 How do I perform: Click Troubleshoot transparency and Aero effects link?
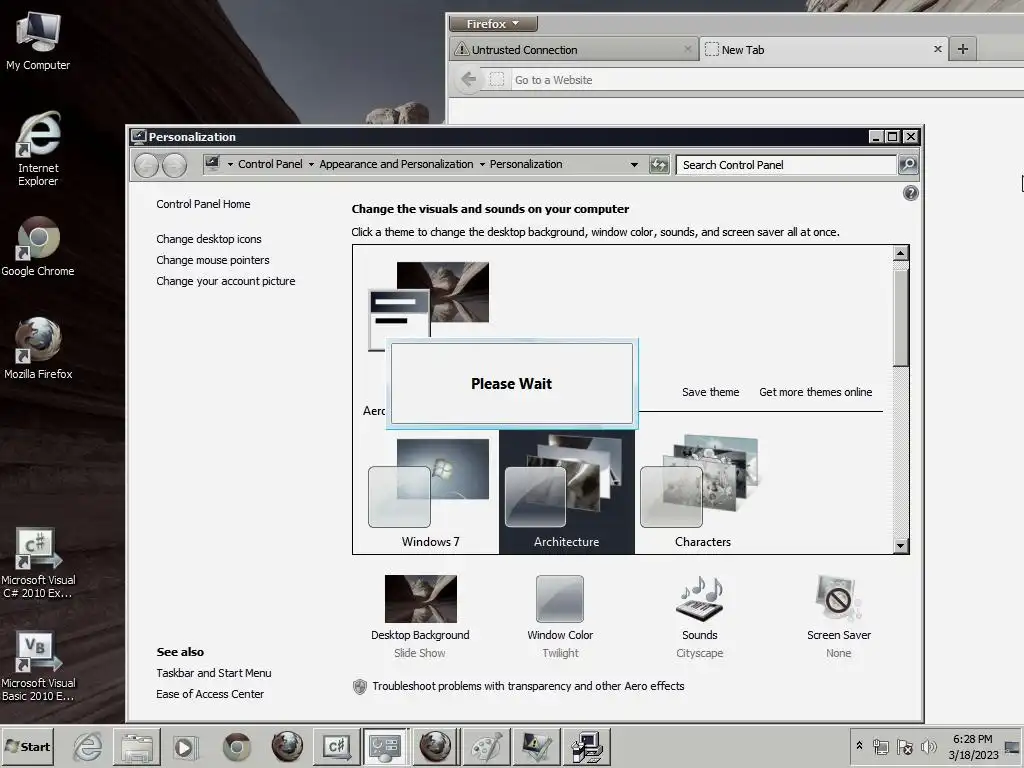pos(528,686)
